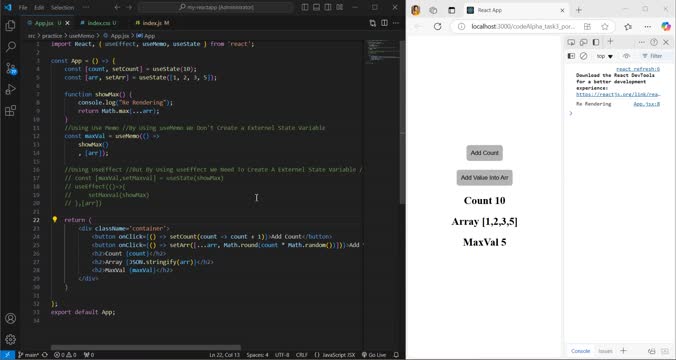The width and height of the screenshot is (676, 360).
Task: Open the Copilot icon in Edge
Action: click(666, 26)
